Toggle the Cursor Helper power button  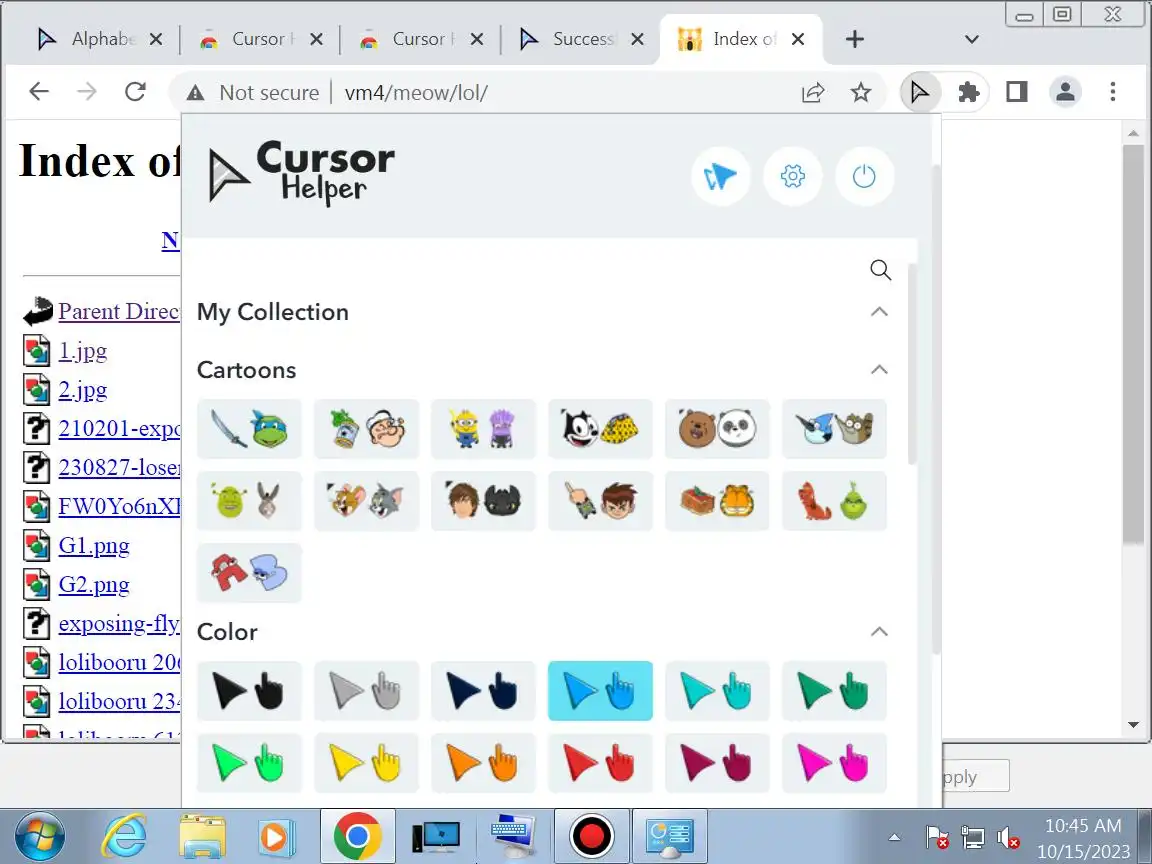(864, 176)
